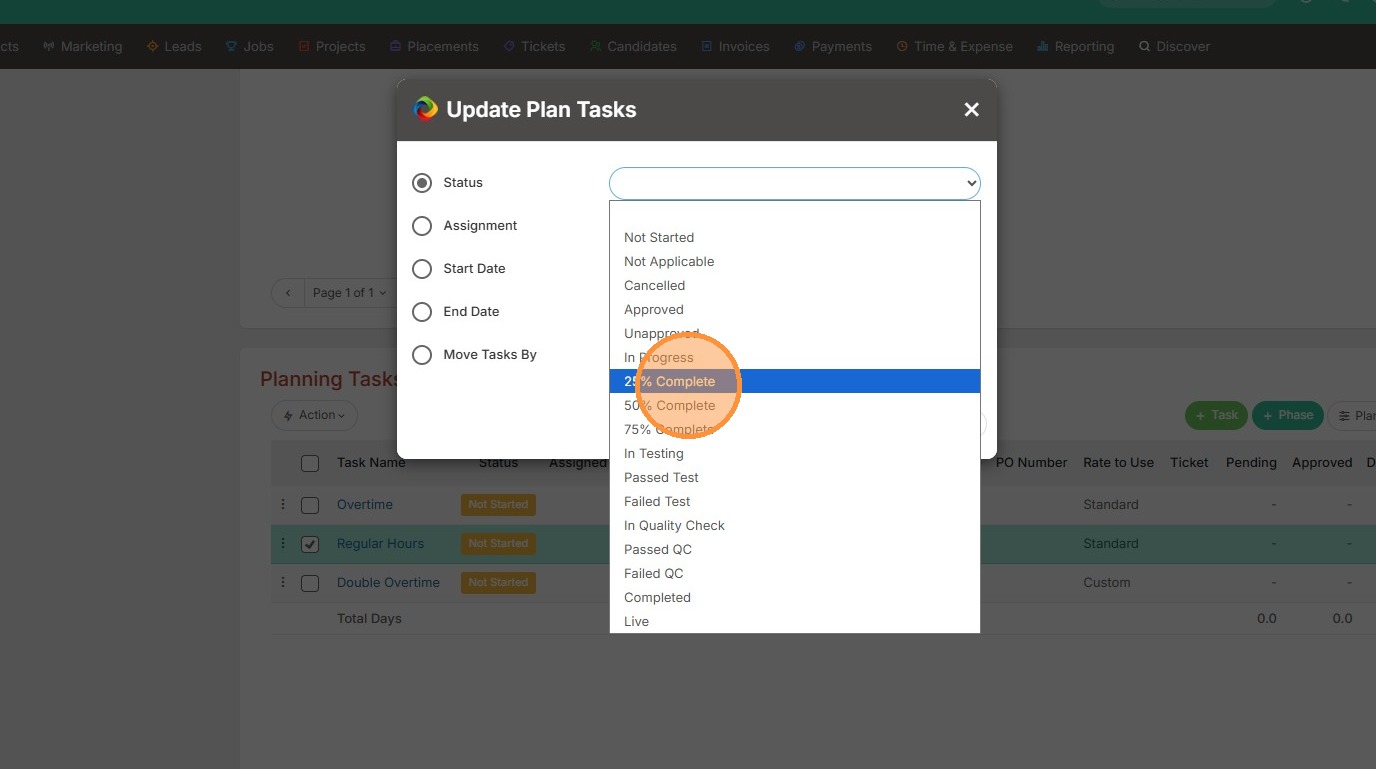The height and width of the screenshot is (769, 1376).
Task: Select 'Approved' status option
Action: point(795,309)
